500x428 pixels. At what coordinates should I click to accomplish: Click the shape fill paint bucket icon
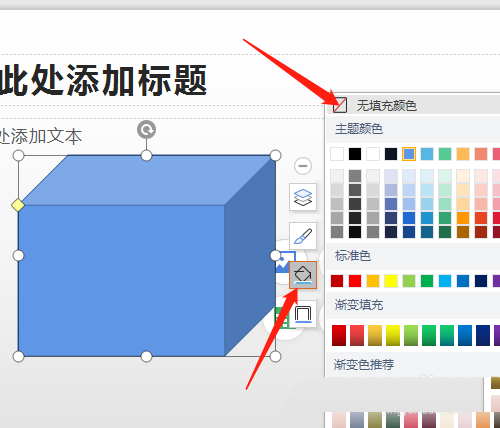click(x=303, y=275)
